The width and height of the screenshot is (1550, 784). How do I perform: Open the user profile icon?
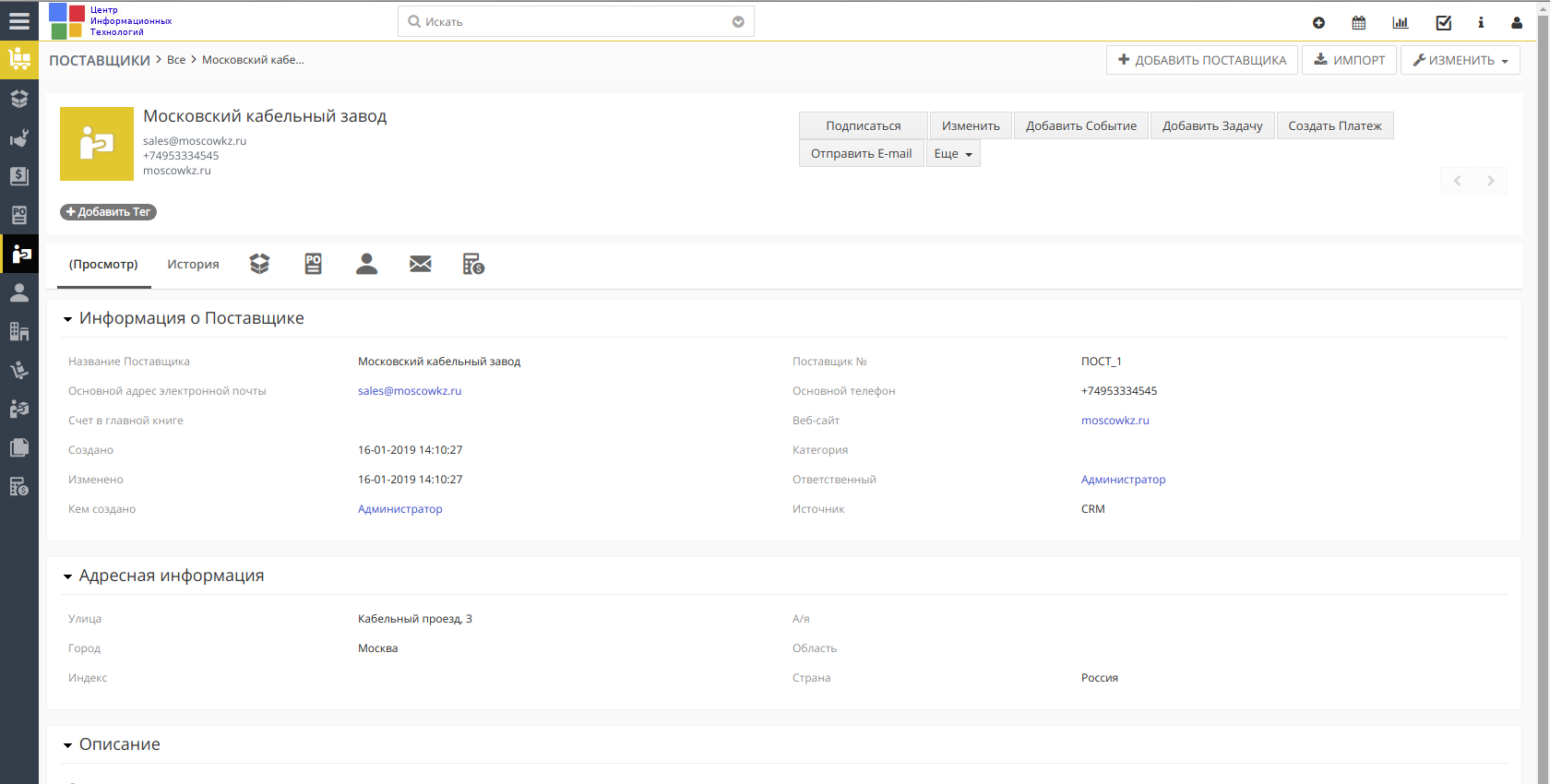pos(1517,22)
